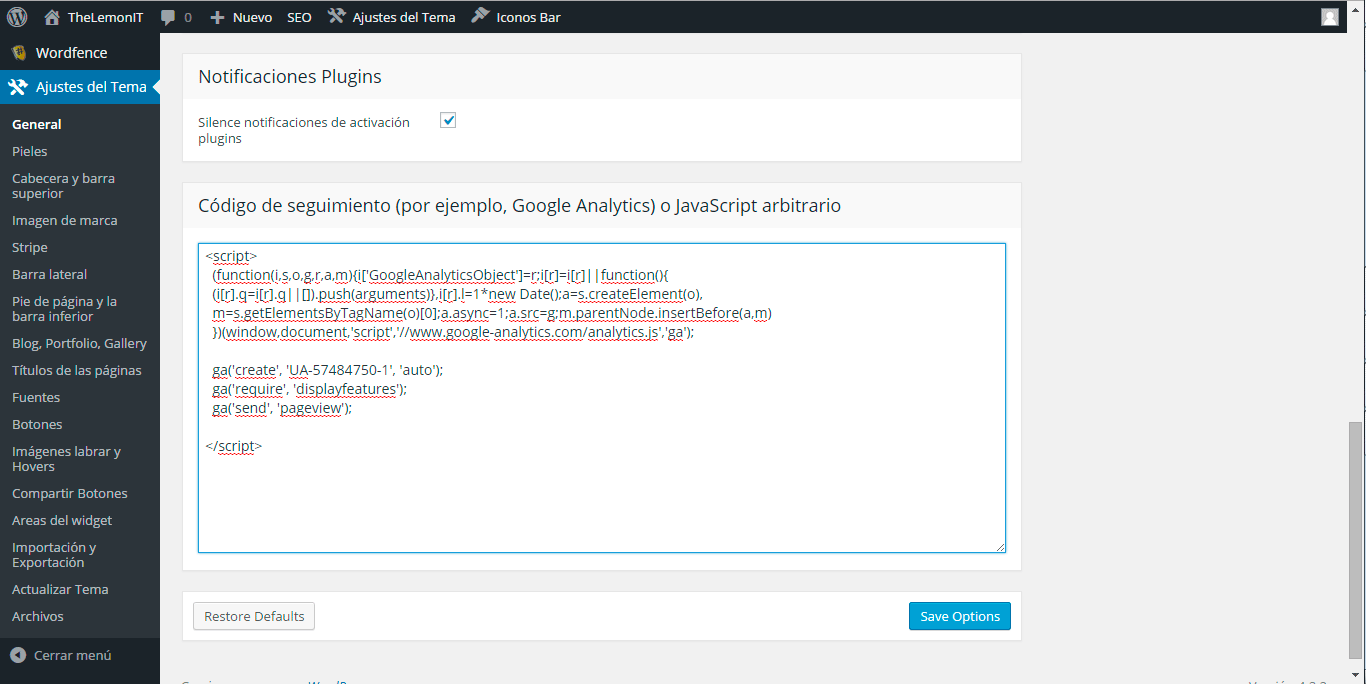Click the plus Nuevo icon
The height and width of the screenshot is (684, 1366).
(x=217, y=17)
